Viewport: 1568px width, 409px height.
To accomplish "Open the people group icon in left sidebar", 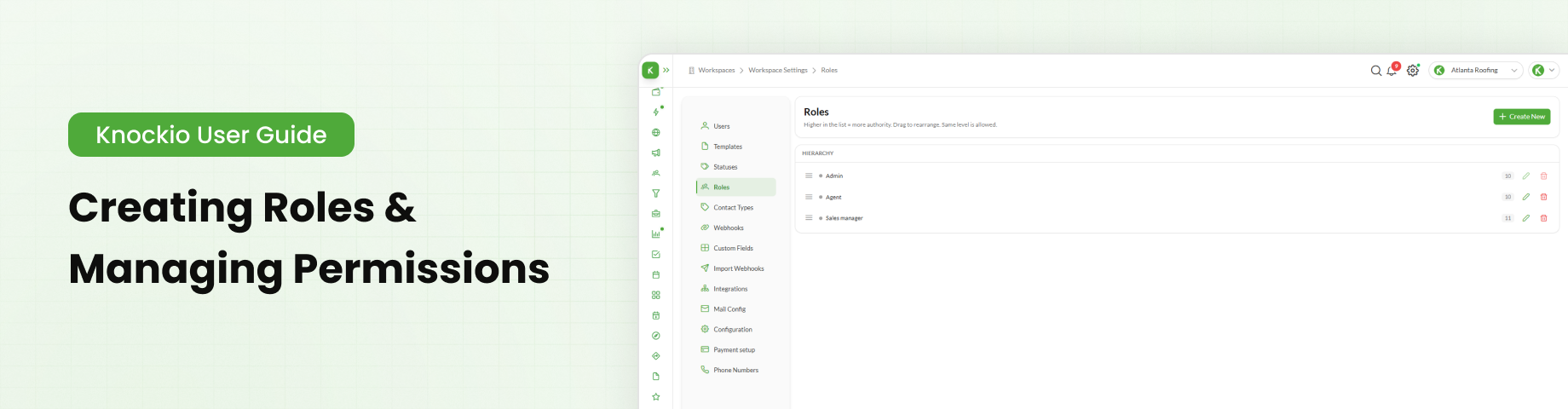I will 655,173.
